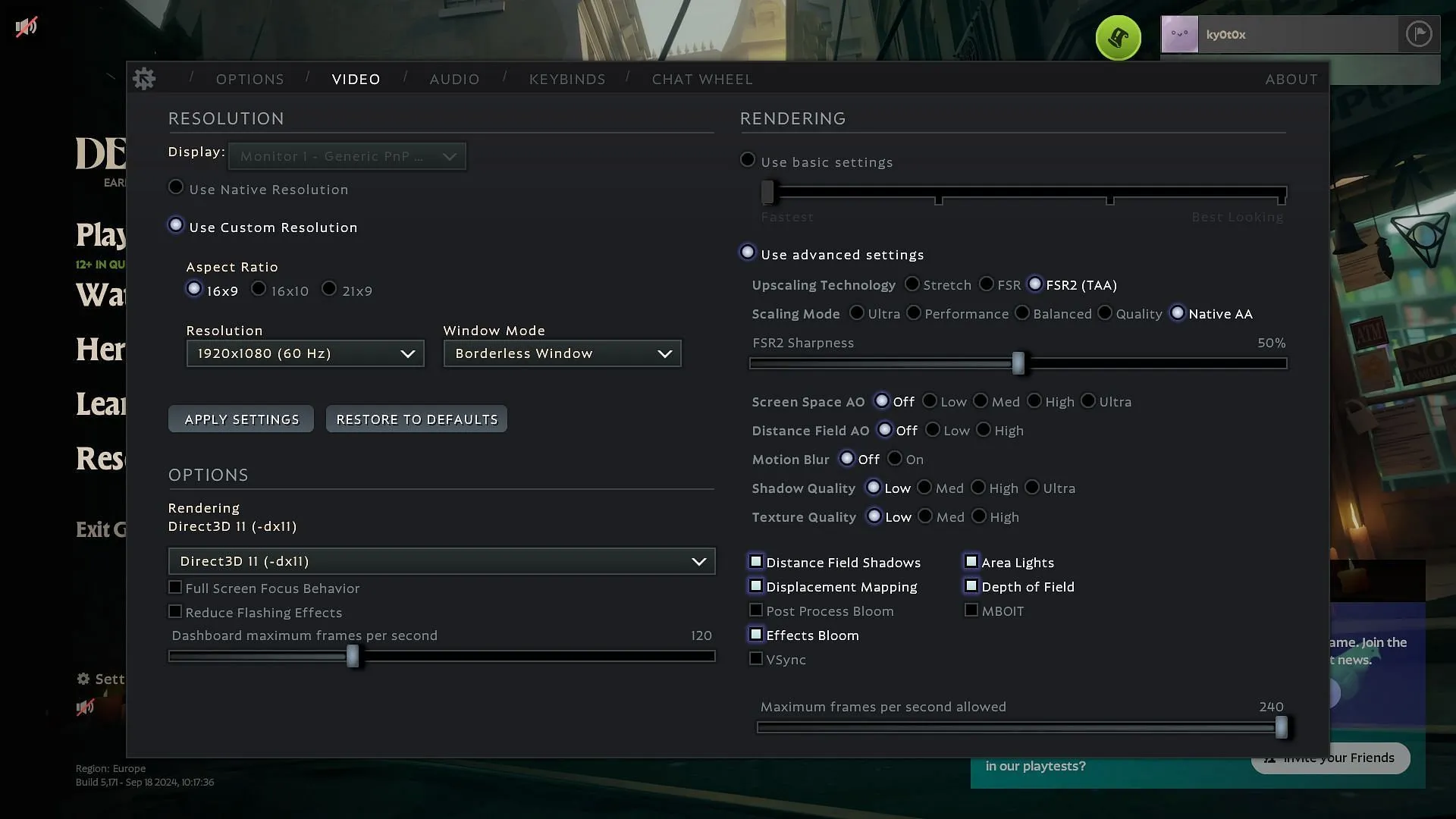Switch to the KEYBINDS tab
The image size is (1456, 819).
coord(567,78)
